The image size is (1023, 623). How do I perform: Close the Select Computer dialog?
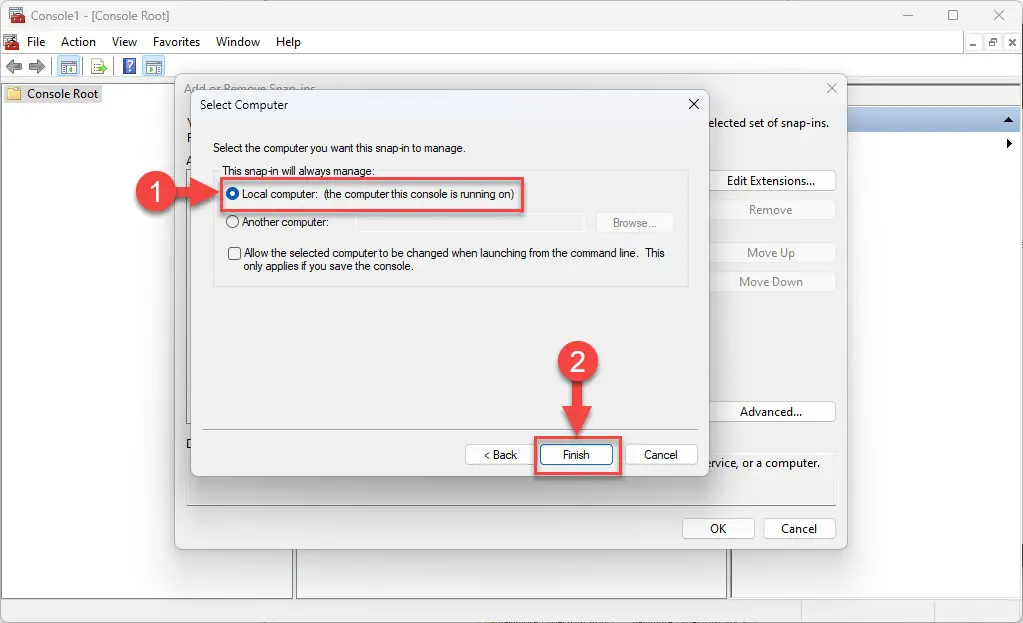pos(693,104)
